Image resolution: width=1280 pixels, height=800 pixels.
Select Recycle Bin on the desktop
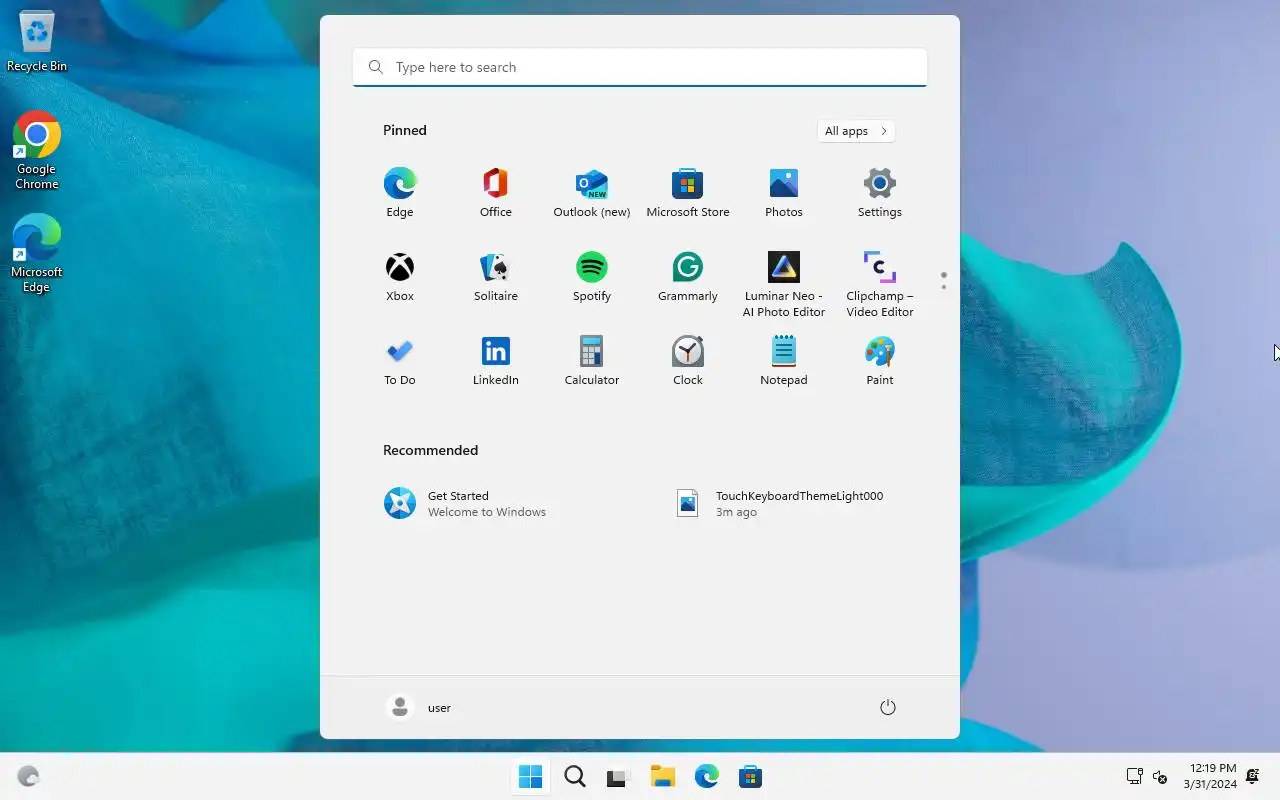37,42
